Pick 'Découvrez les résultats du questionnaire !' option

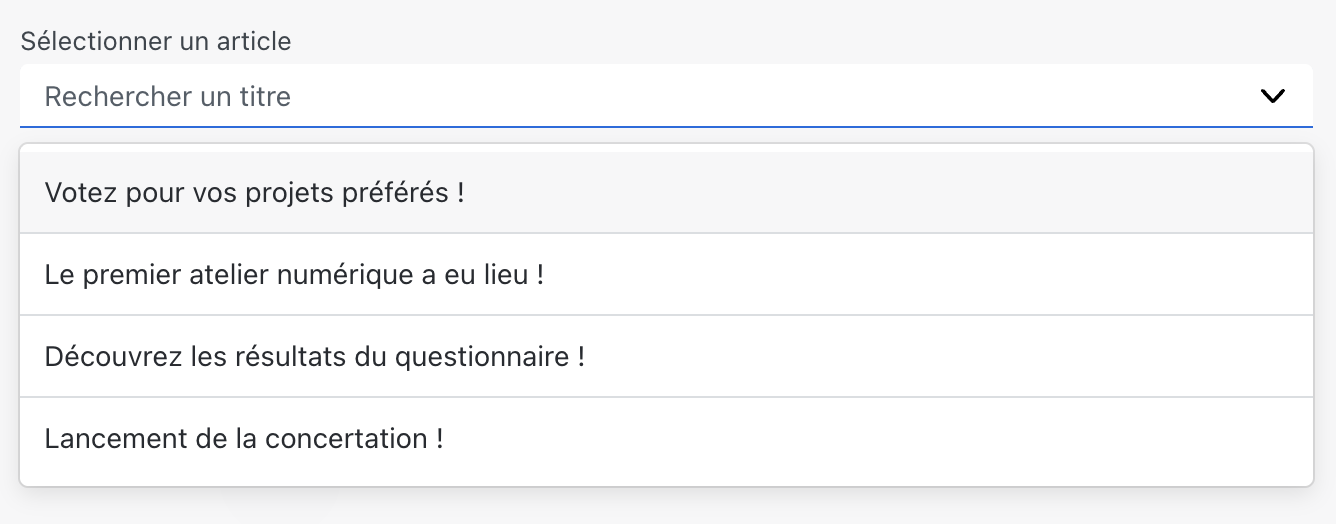click(x=314, y=356)
